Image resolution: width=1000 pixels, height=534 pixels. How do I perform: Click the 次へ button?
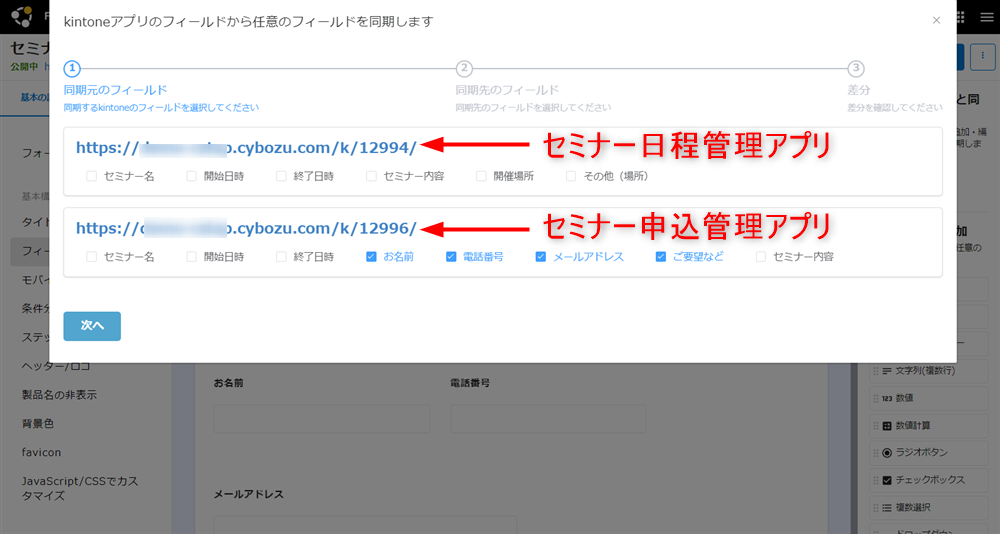click(92, 326)
